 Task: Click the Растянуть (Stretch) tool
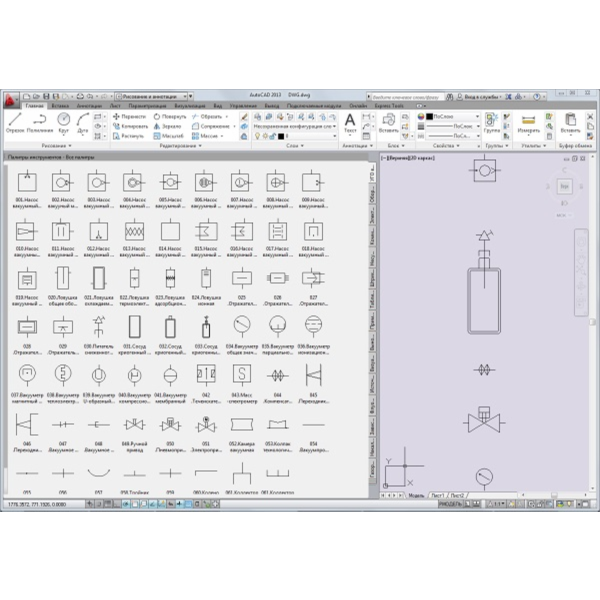click(x=129, y=136)
